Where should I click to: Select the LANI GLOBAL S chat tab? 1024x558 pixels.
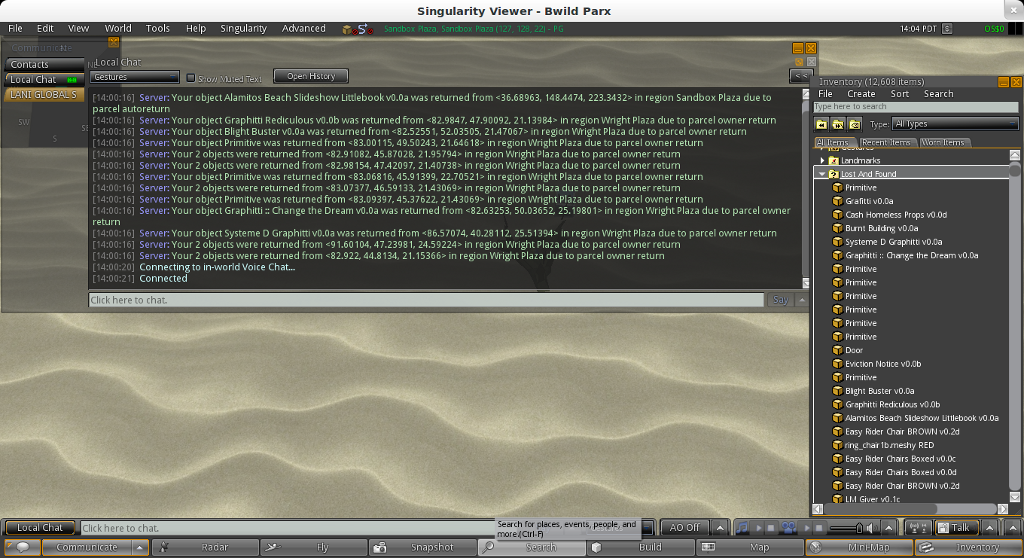[43, 95]
